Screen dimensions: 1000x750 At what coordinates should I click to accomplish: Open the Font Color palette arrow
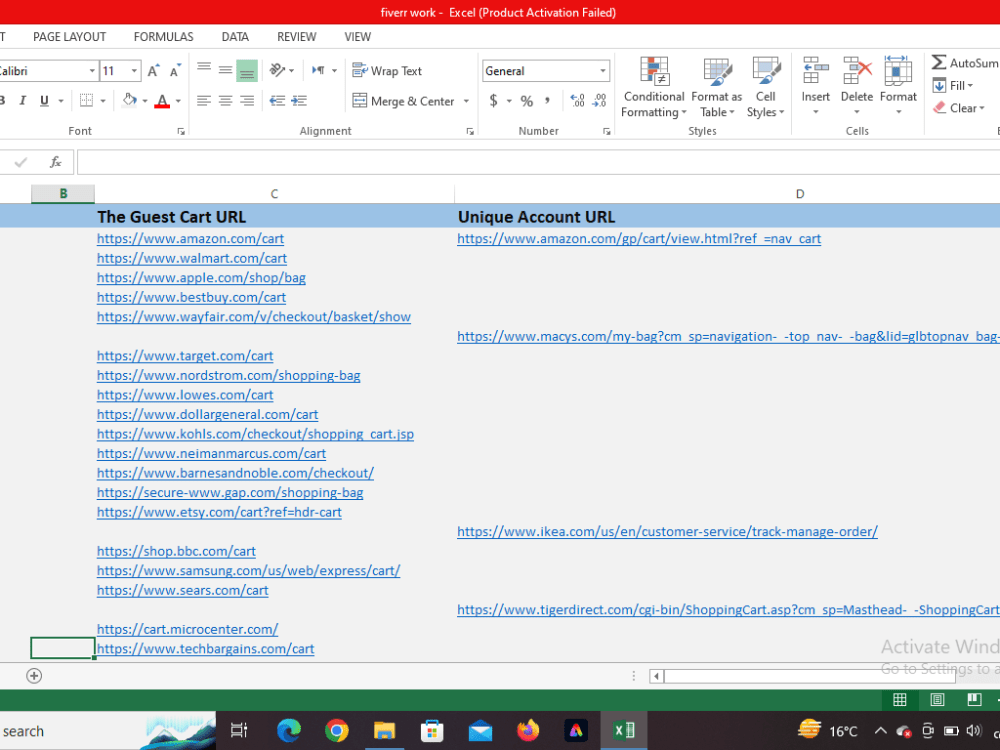point(178,101)
